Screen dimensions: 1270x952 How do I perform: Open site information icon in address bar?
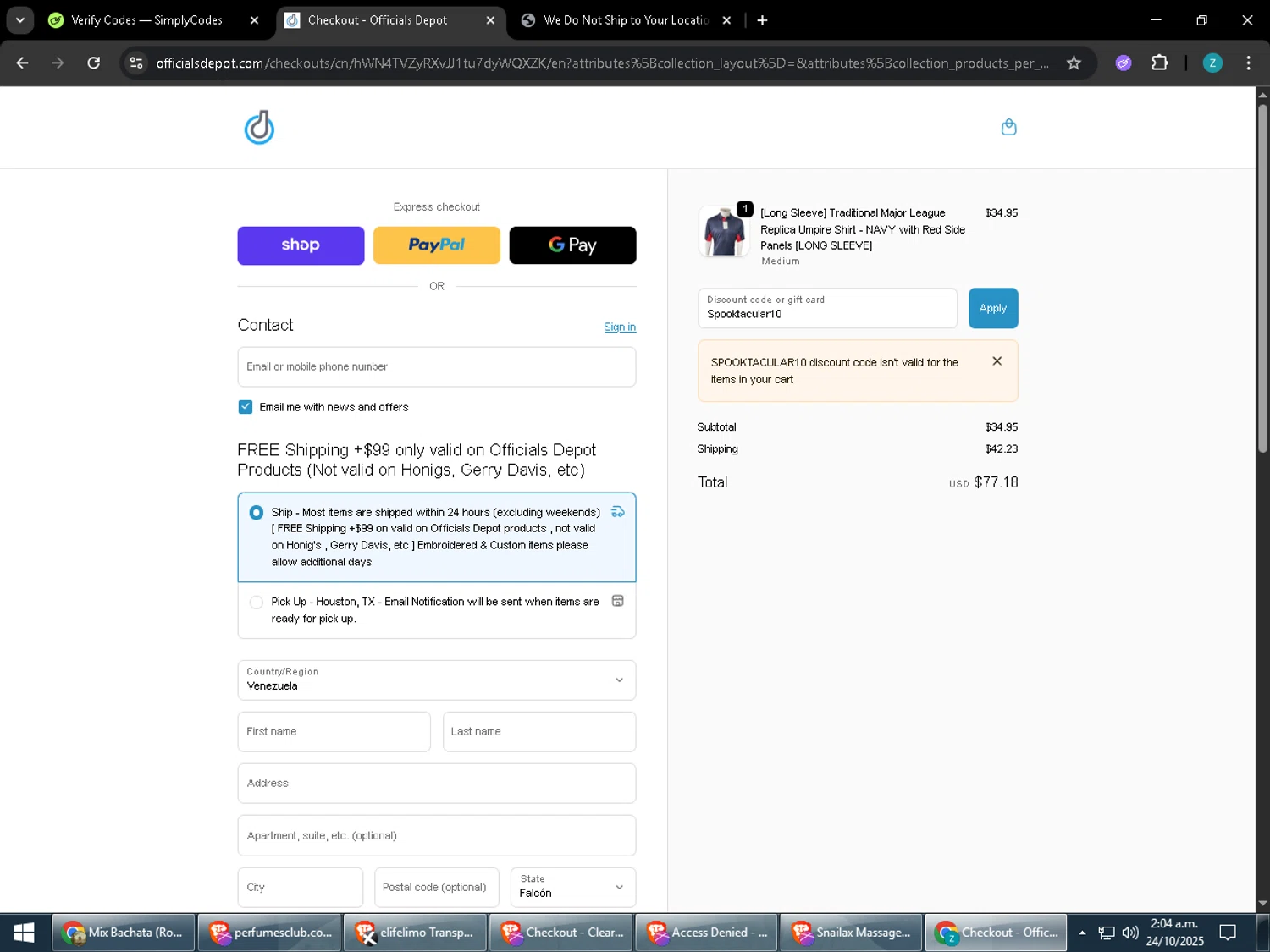point(136,63)
